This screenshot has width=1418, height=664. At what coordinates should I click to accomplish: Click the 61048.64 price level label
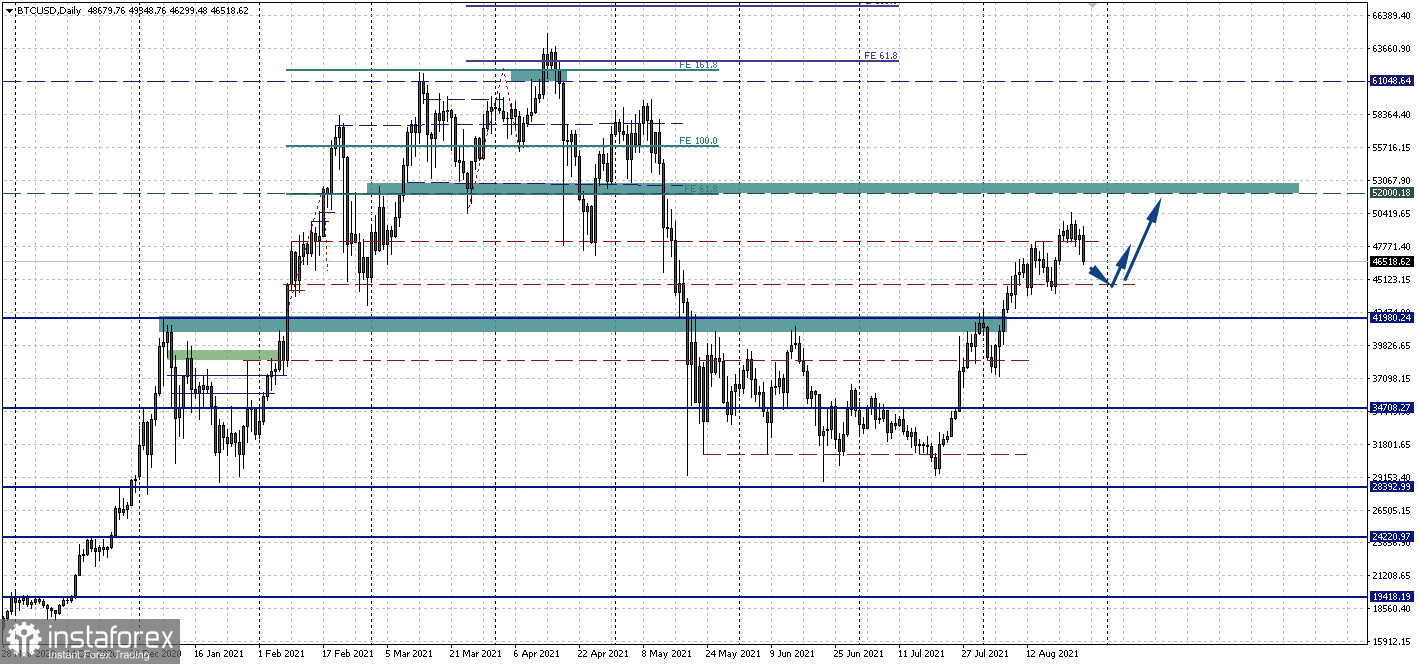click(1391, 81)
